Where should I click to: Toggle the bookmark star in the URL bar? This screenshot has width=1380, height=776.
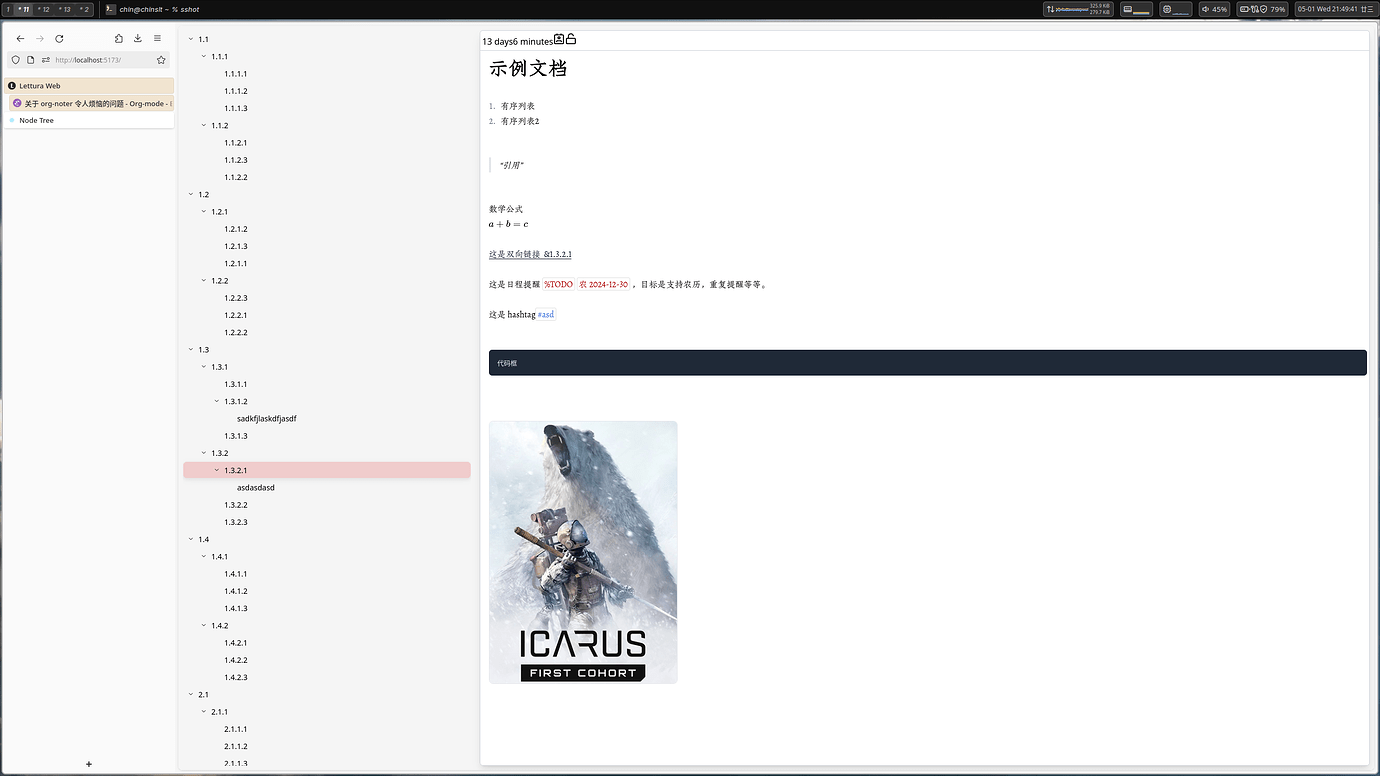tap(160, 59)
